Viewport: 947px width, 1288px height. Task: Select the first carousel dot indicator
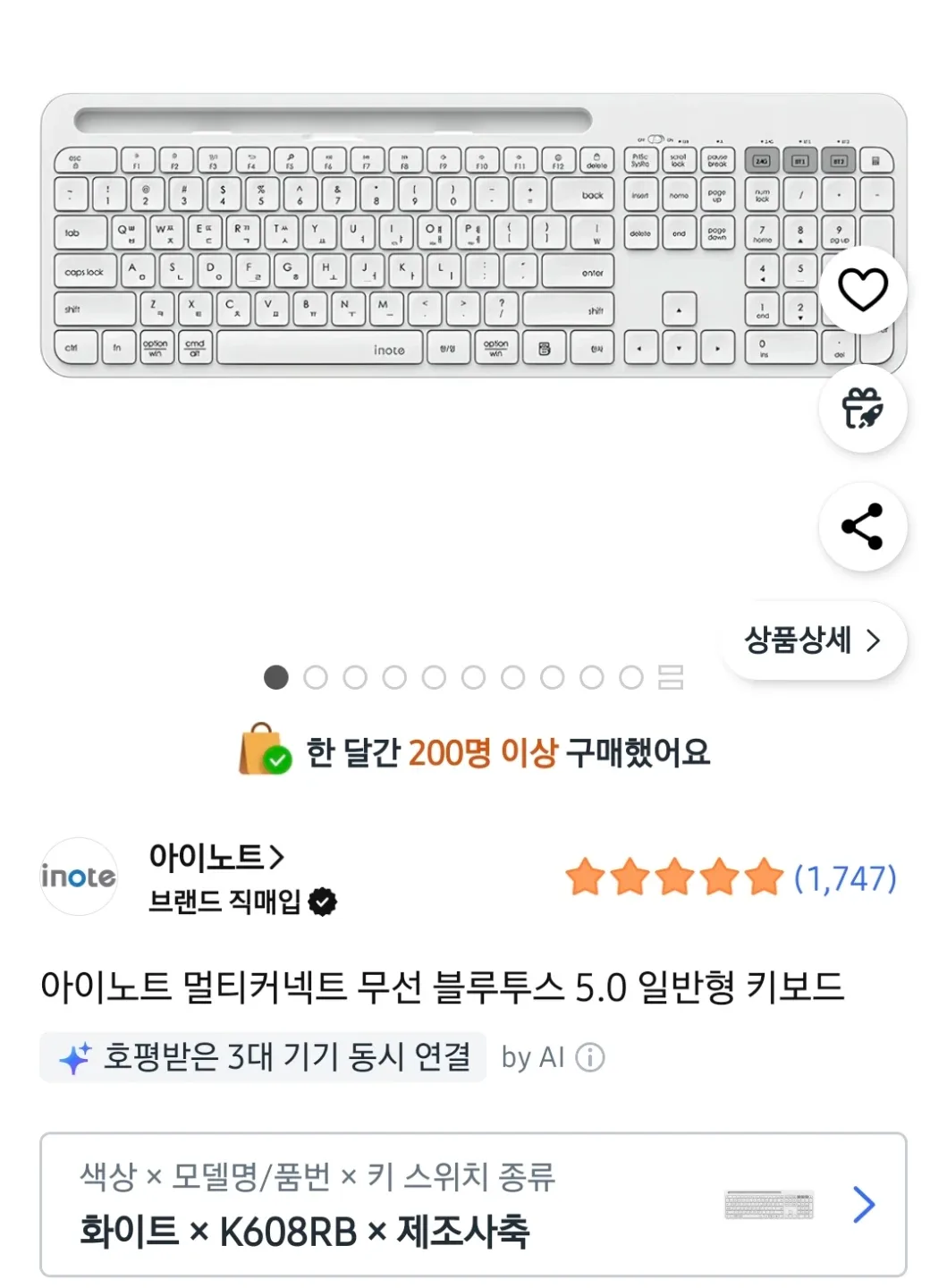276,679
